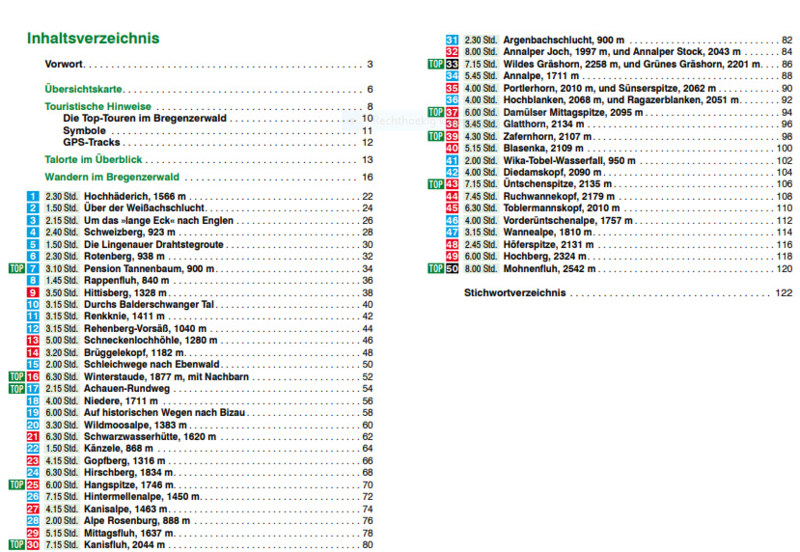
Task: Click the red tour number 30 badge
Action: [x=33, y=545]
